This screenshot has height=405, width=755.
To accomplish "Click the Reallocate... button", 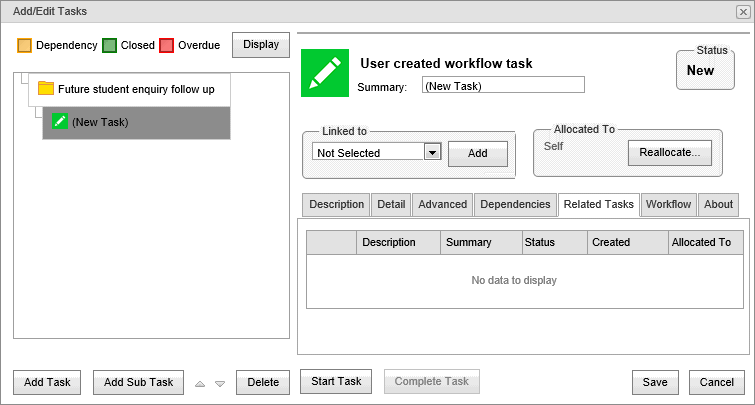I will [670, 153].
